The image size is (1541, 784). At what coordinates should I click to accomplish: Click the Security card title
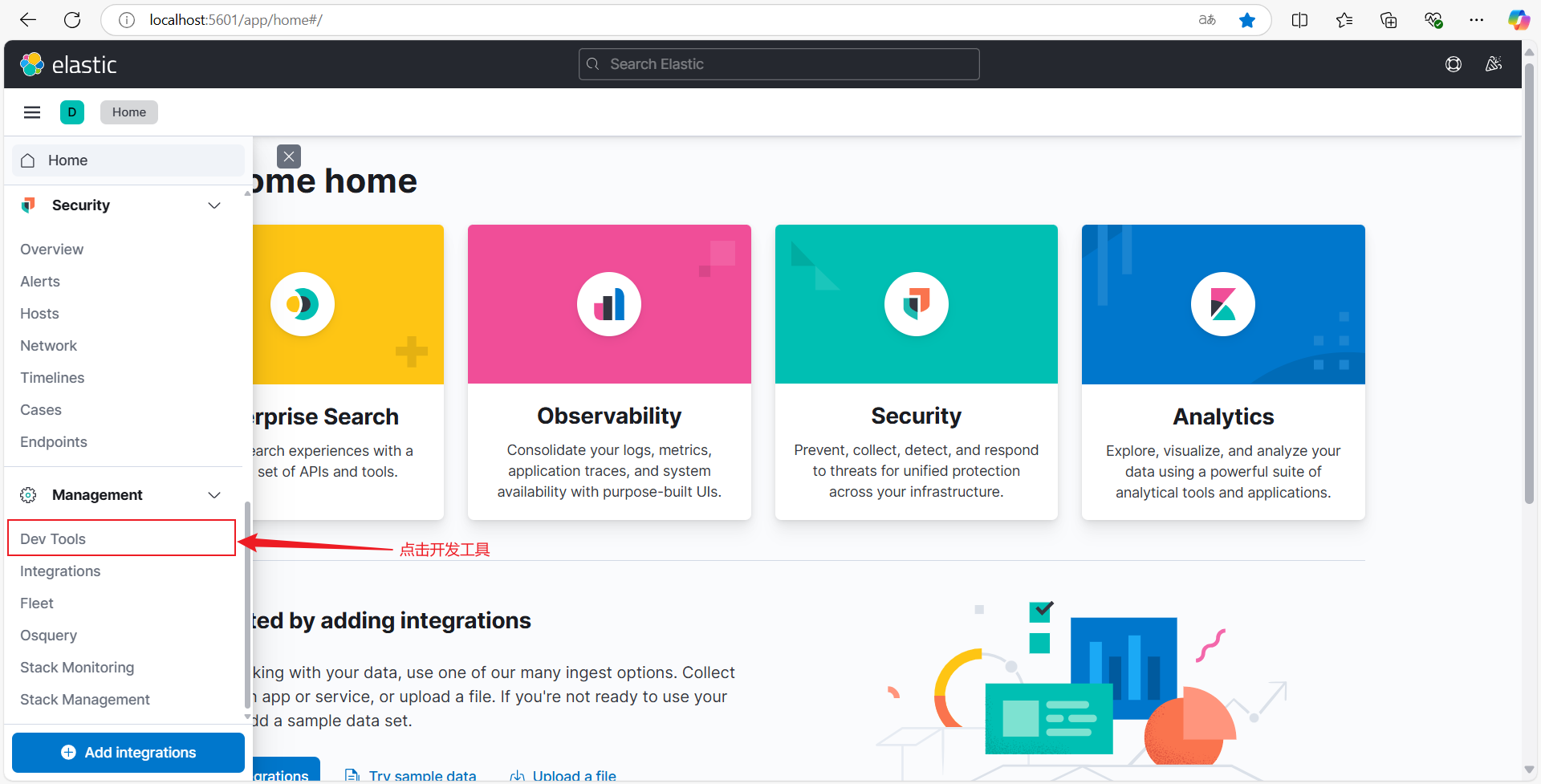[x=917, y=416]
